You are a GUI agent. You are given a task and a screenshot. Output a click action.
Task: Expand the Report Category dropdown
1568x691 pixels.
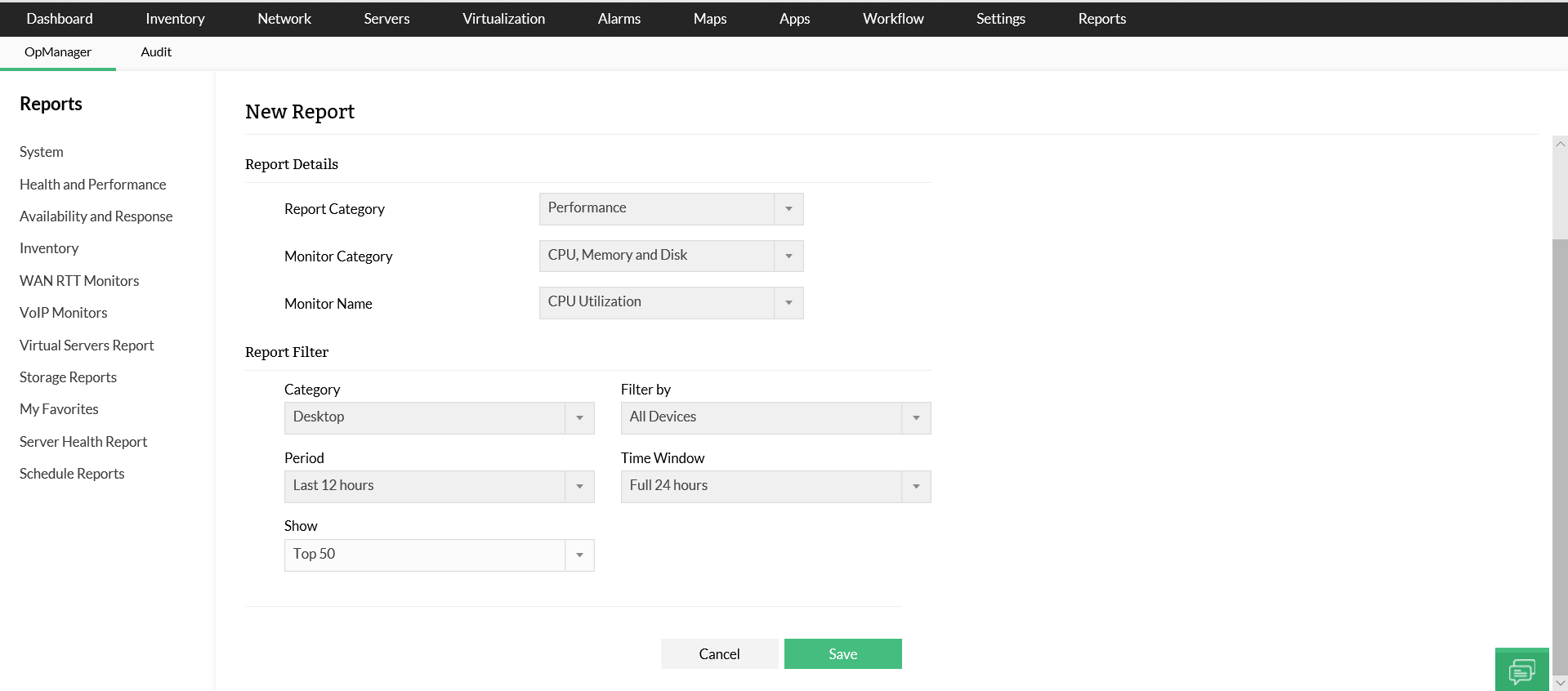788,209
